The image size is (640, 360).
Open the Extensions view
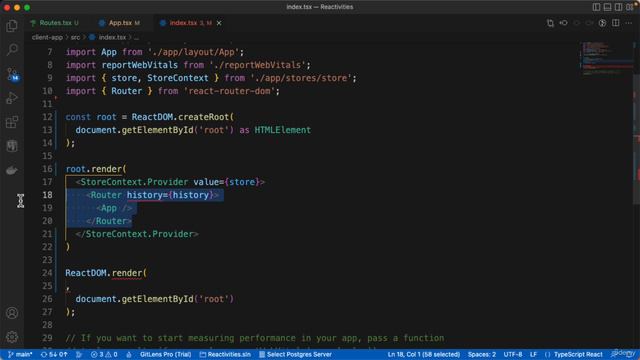click(x=12, y=122)
